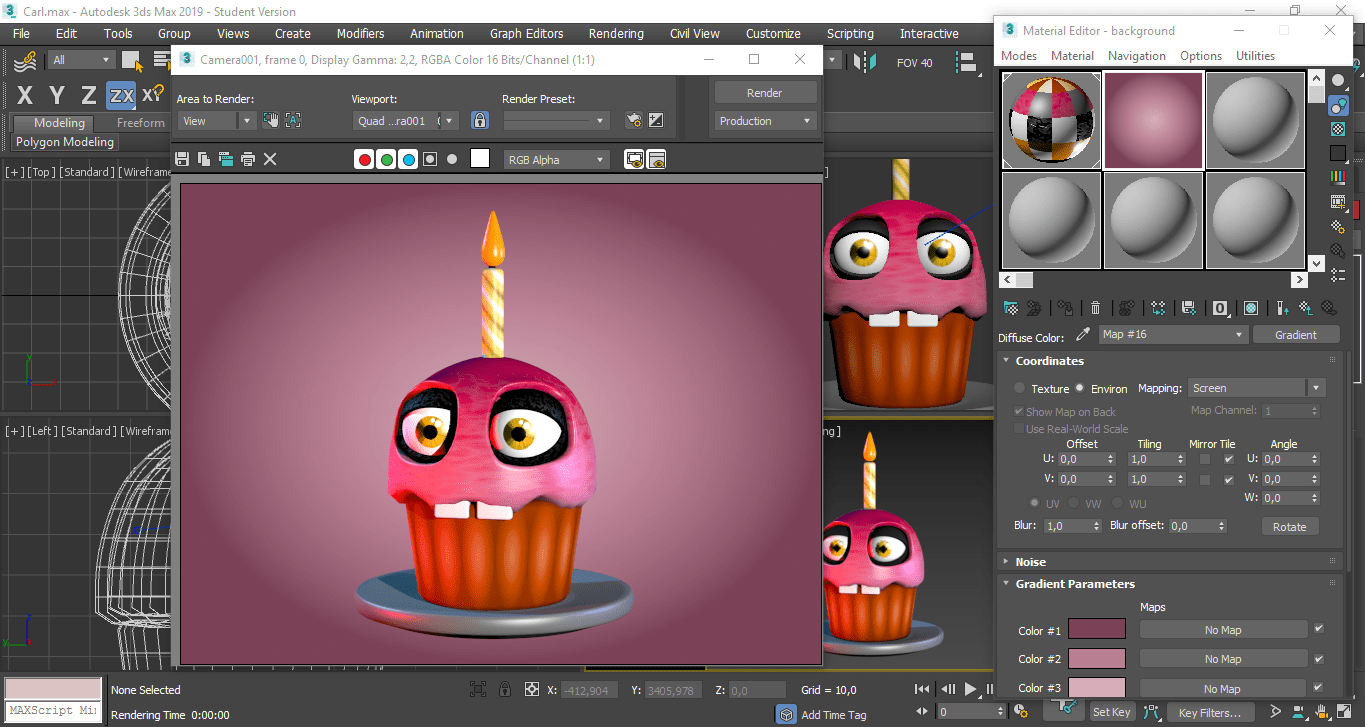Click the render setup teapot gear icon
This screenshot has width=1365, height=727.
(633, 121)
